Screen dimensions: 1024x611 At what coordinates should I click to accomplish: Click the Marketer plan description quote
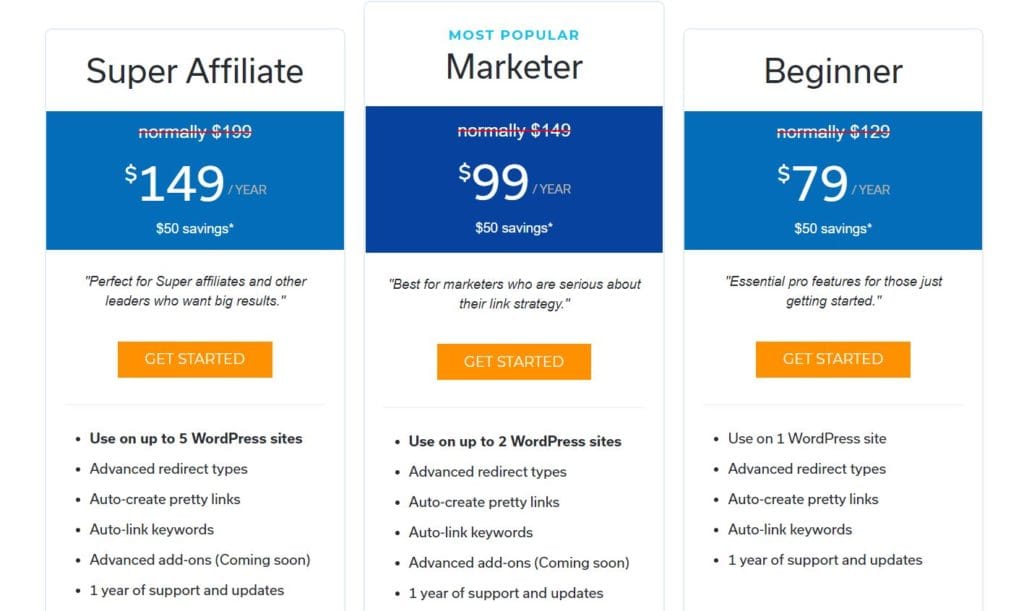click(x=513, y=292)
